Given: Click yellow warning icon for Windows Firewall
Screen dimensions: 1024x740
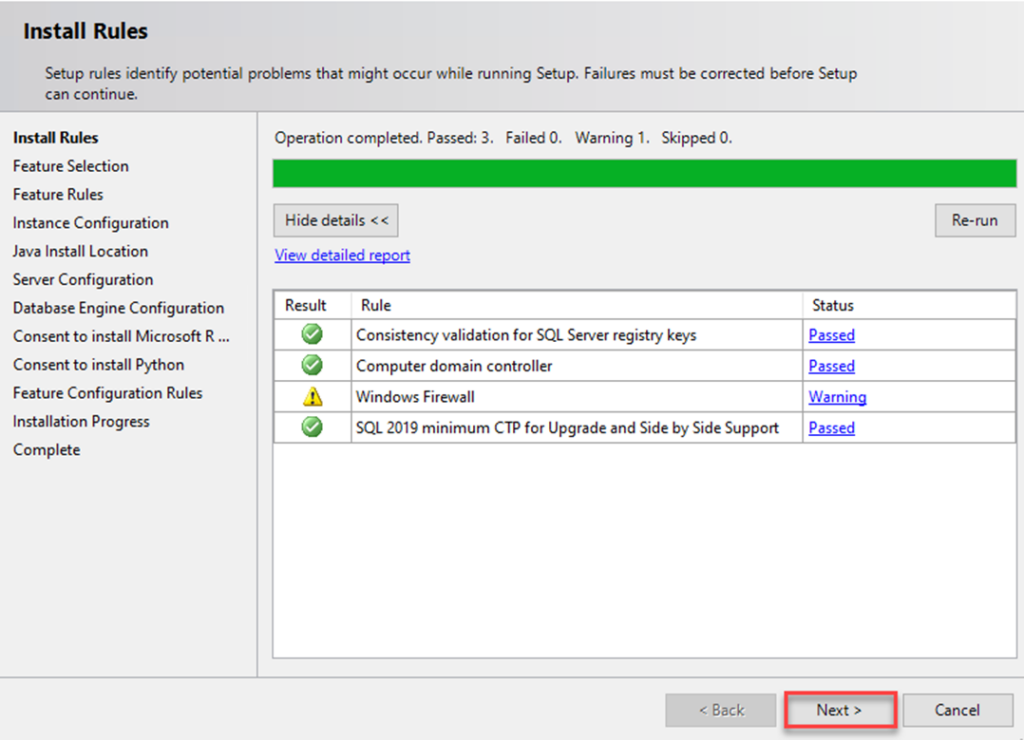Looking at the screenshot, I should tap(312, 397).
